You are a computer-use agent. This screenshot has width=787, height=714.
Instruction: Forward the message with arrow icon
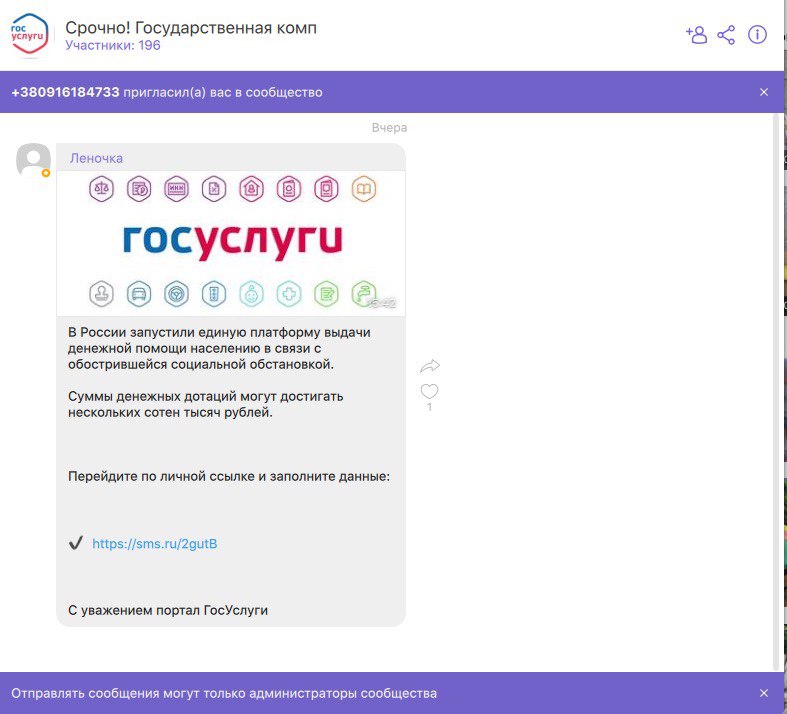click(x=430, y=366)
